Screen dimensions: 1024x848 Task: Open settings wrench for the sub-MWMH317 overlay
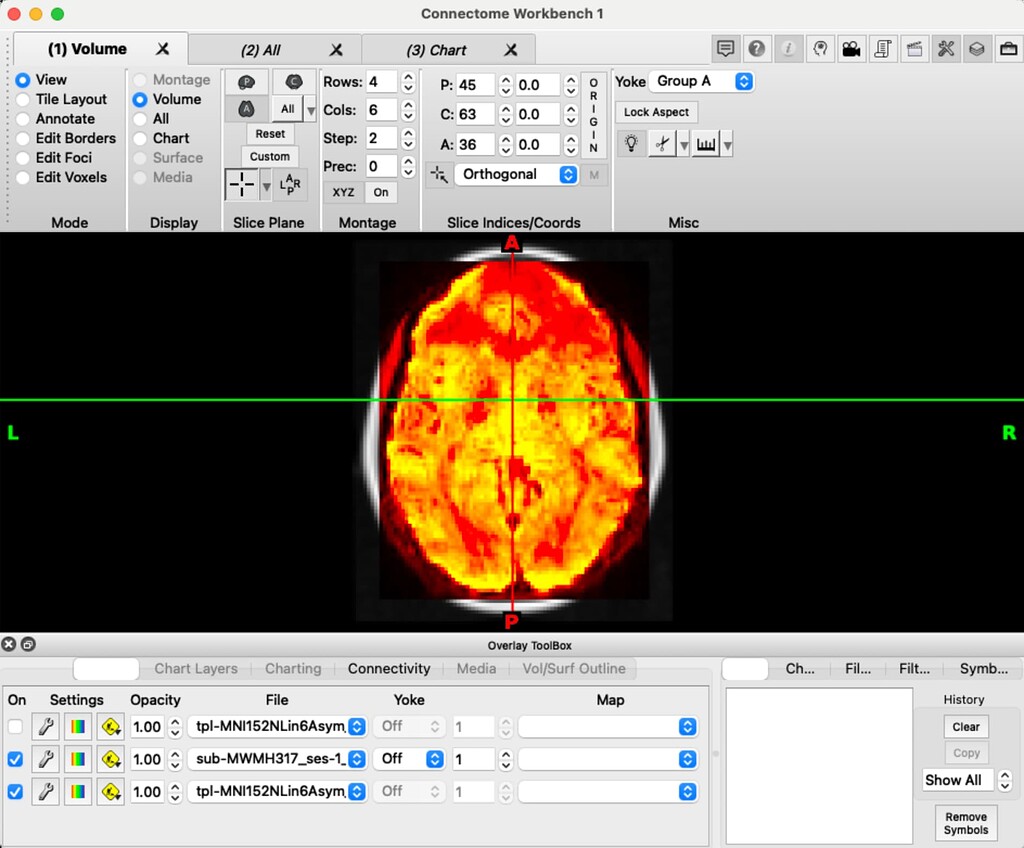pyautogui.click(x=45, y=759)
